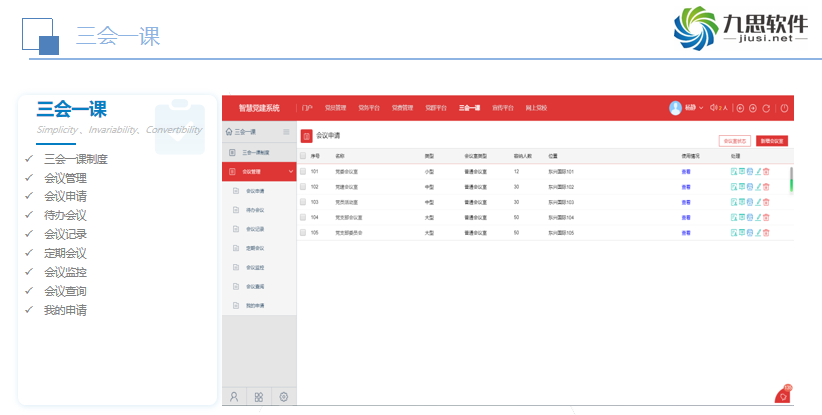Click the power/logout icon in header
The image size is (822, 415).
(784, 108)
